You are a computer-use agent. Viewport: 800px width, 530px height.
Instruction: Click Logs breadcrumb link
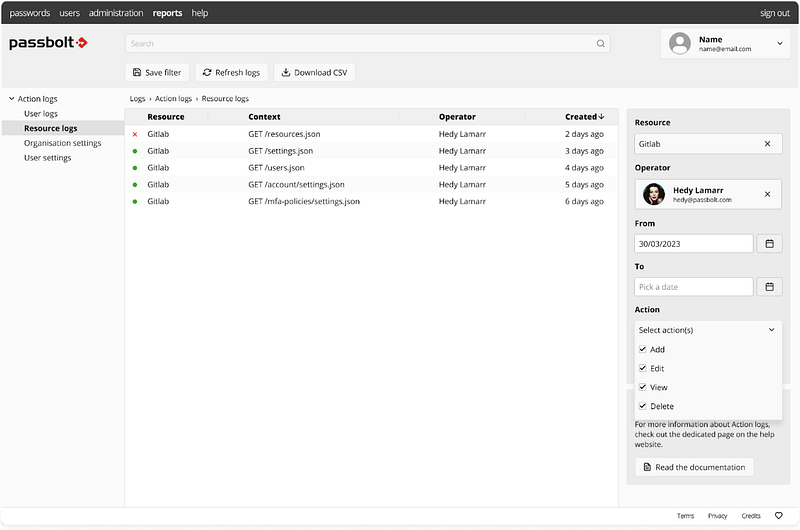137,98
